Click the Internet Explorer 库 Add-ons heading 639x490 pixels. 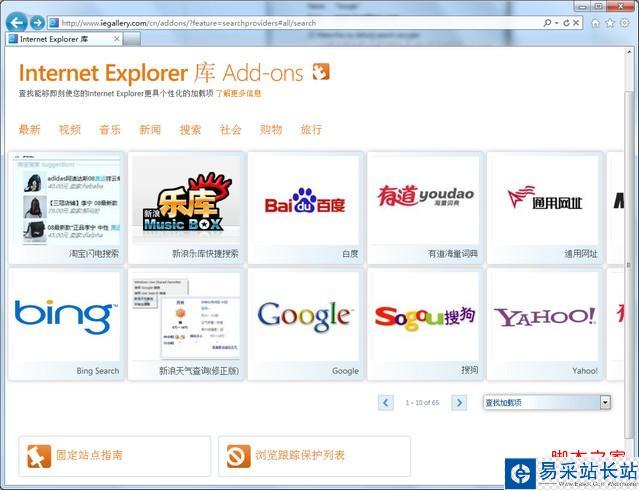(161, 73)
